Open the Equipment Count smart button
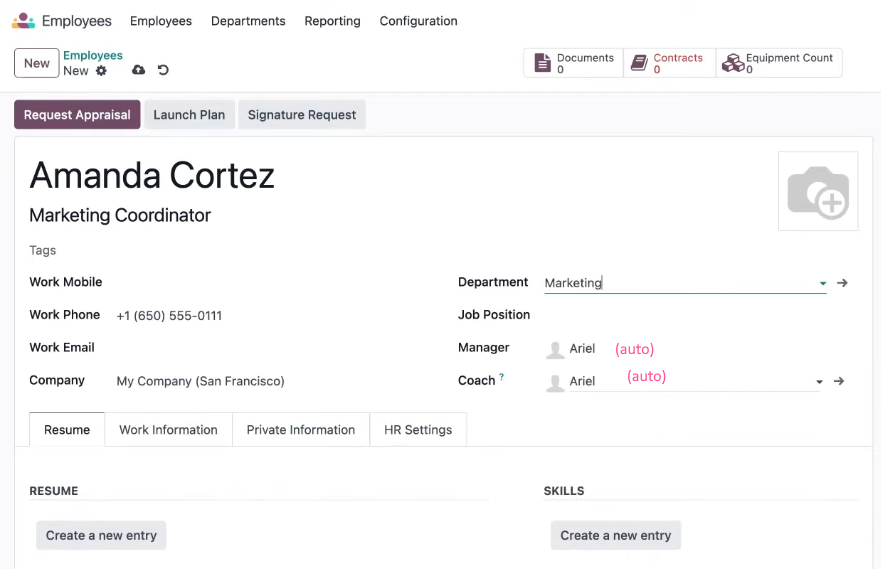 coord(779,63)
